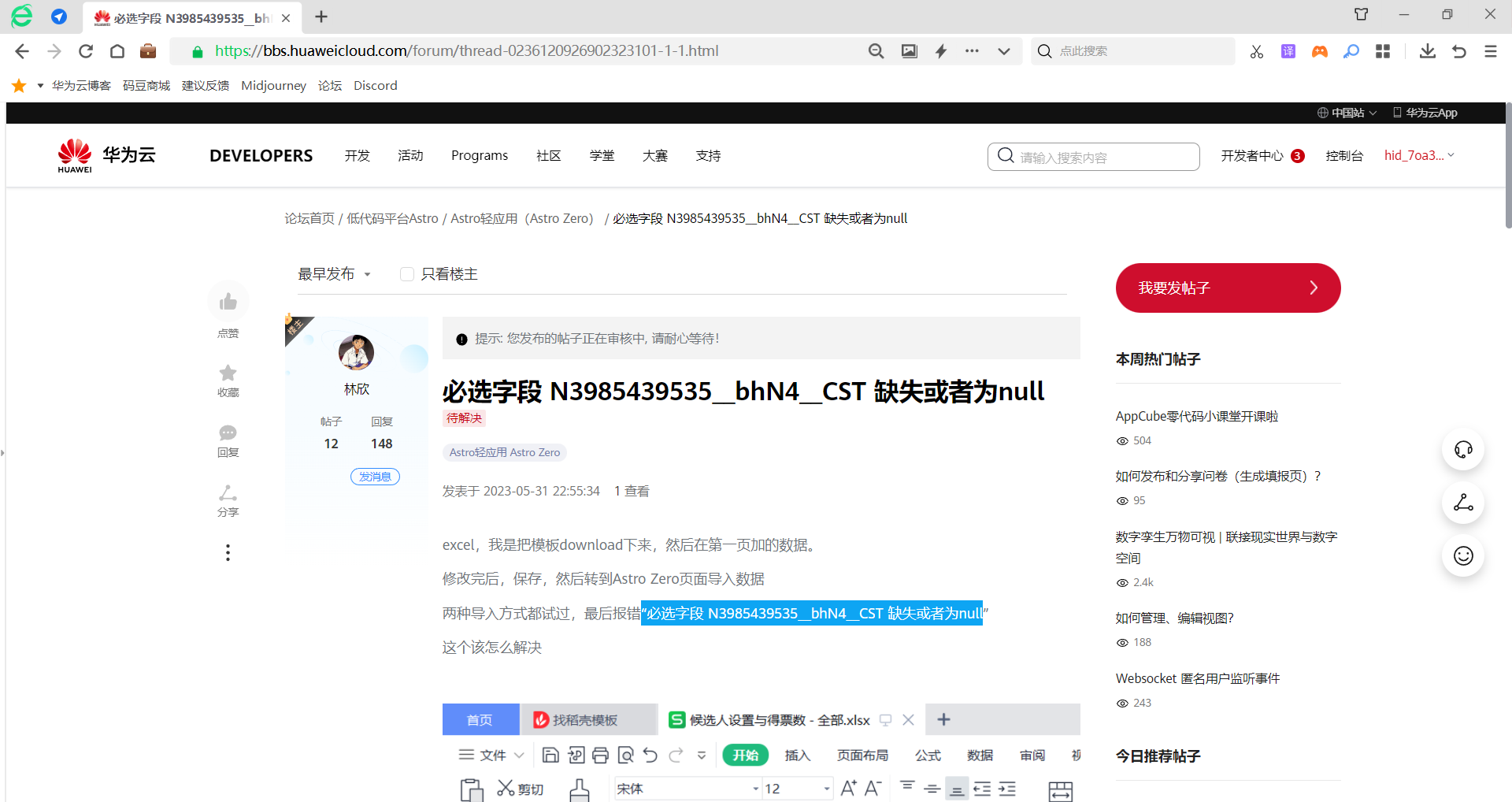Expand the address bar dropdown chevron
Viewport: 1512px width, 802px height.
tap(1004, 51)
